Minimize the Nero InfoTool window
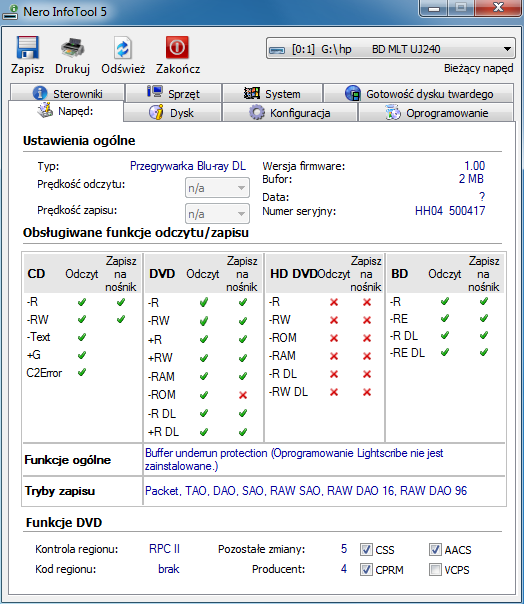This screenshot has width=524, height=604. point(434,8)
